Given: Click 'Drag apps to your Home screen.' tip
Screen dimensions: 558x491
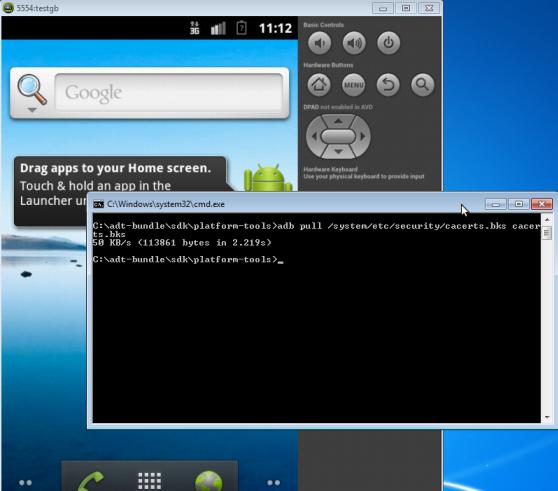Looking at the screenshot, I should [116, 168].
